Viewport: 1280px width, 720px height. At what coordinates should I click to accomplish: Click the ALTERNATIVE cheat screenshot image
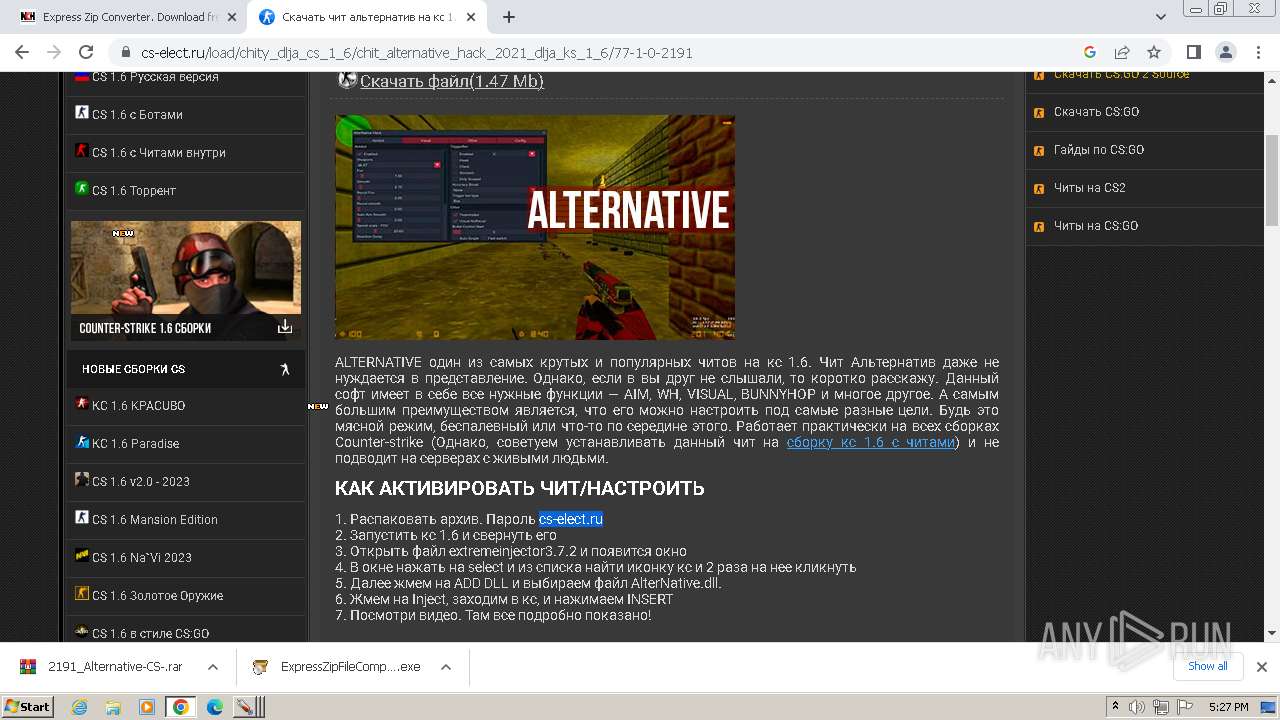click(x=535, y=227)
